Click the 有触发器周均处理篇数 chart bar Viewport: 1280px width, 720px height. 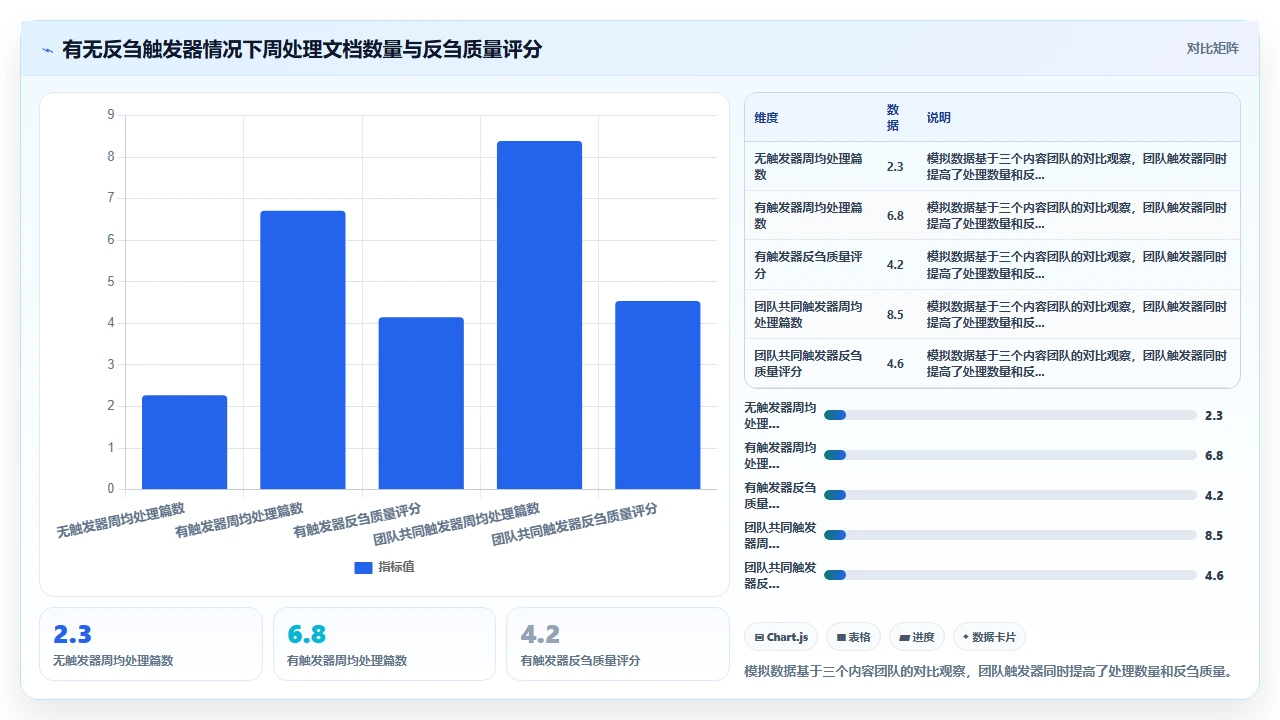pos(303,350)
